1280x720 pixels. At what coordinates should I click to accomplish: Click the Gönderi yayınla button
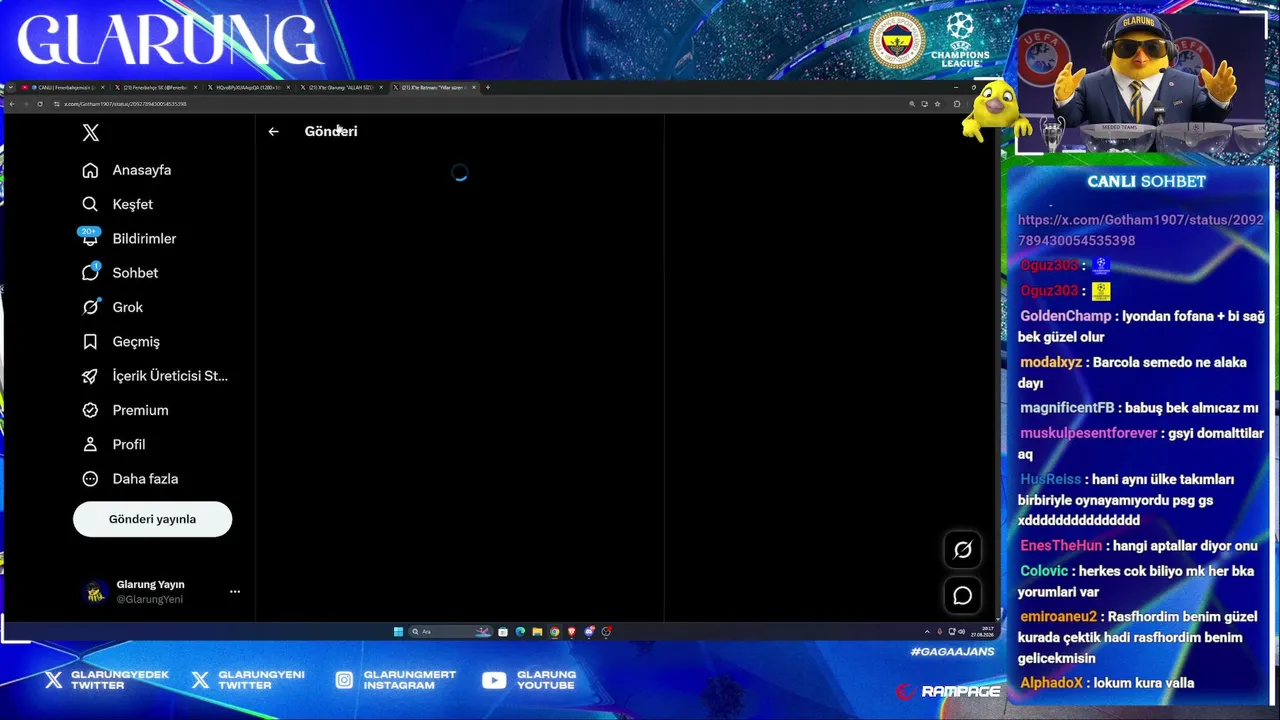click(x=152, y=519)
